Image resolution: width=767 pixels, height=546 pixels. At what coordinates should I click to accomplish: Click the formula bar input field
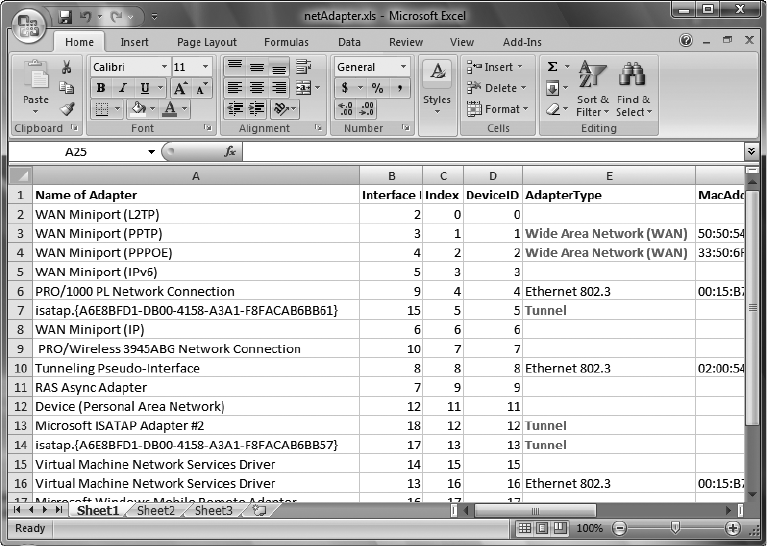(x=493, y=152)
